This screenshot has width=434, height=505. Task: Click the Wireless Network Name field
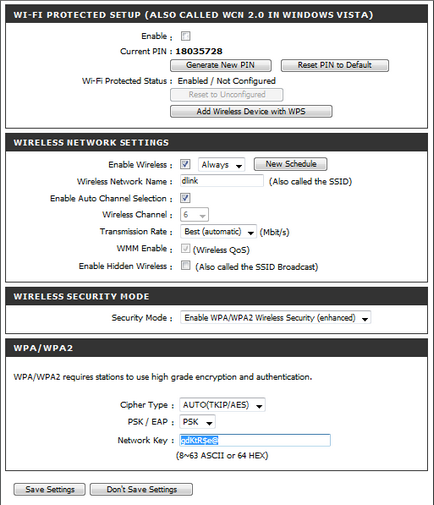222,181
